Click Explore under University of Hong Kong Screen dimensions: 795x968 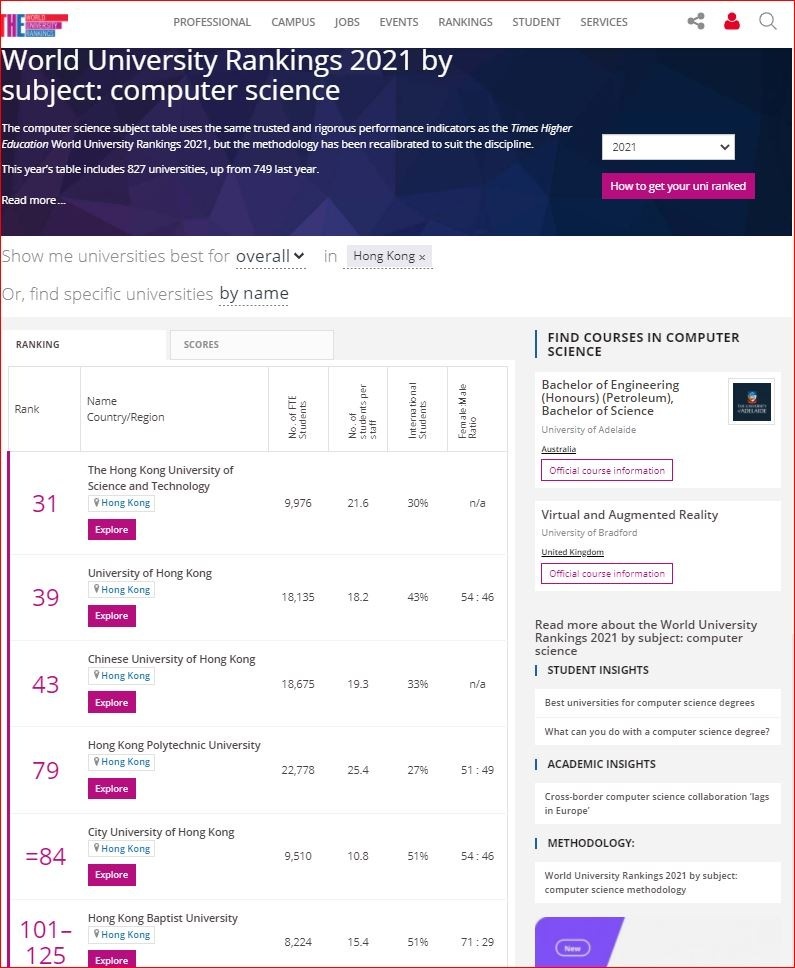[x=111, y=615]
